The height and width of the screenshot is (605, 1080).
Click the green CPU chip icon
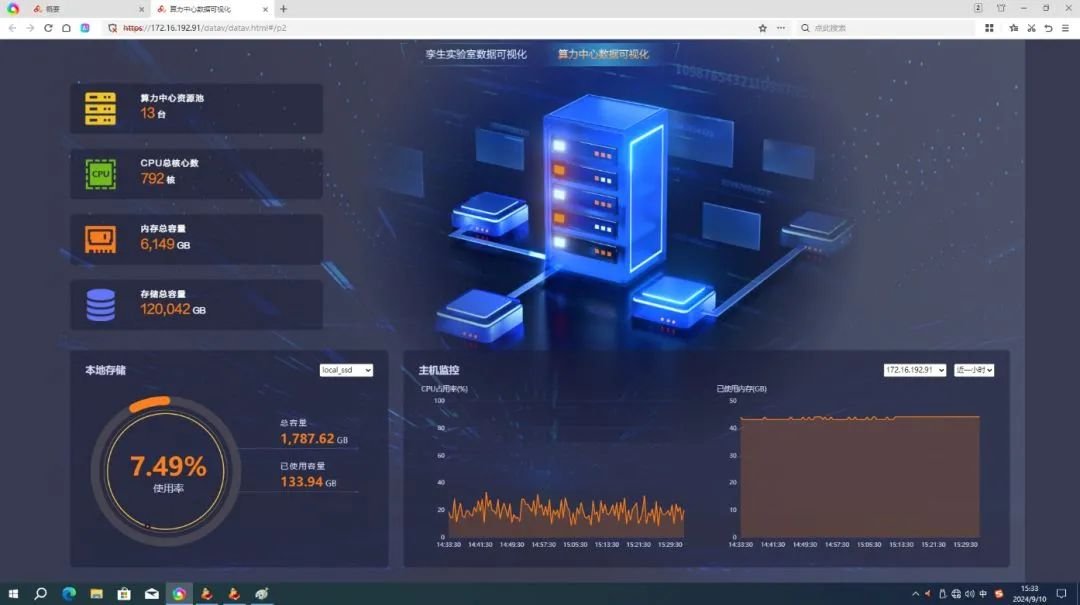coord(100,174)
